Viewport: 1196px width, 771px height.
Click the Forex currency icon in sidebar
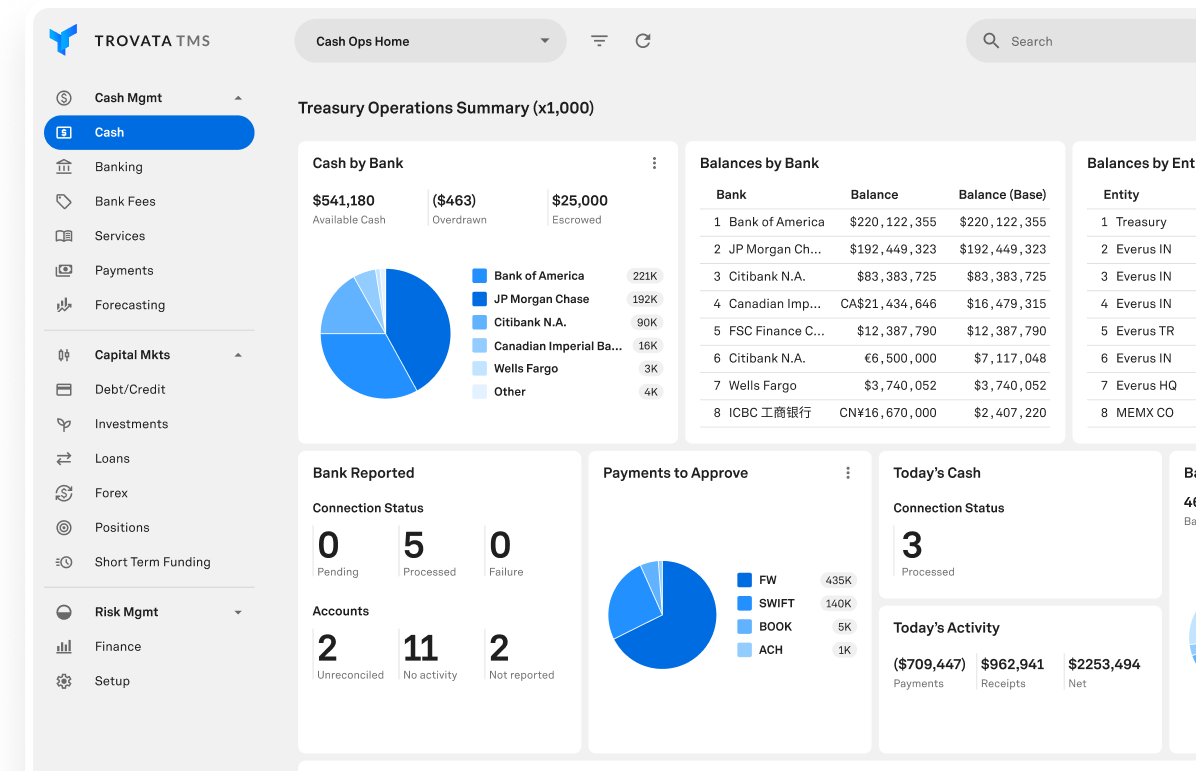click(x=64, y=493)
